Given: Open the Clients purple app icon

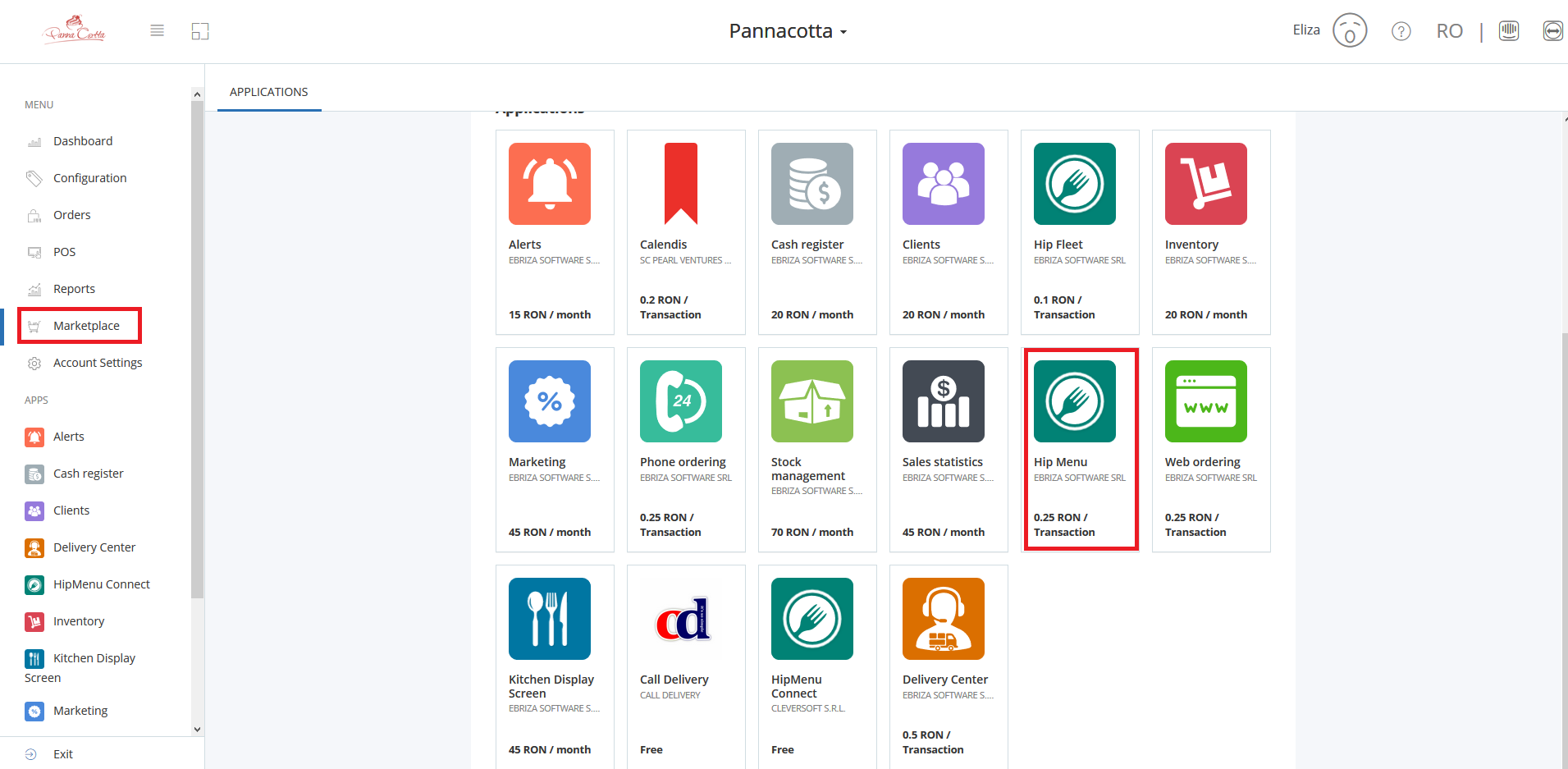Looking at the screenshot, I should click(x=944, y=184).
